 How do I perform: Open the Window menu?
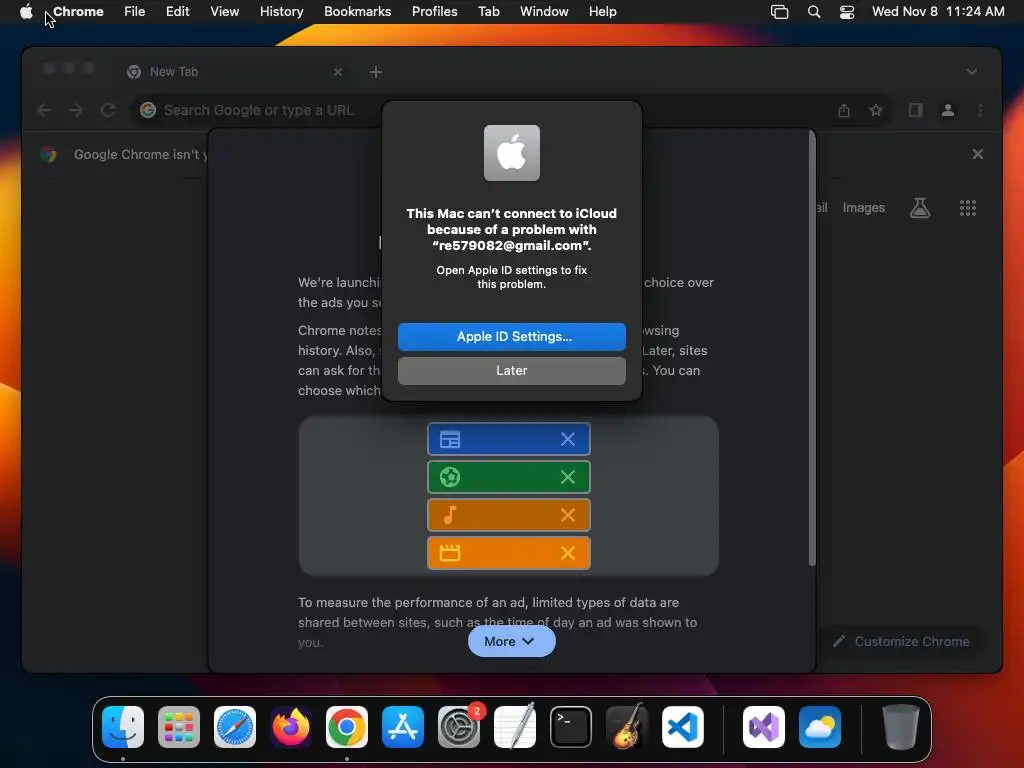[x=544, y=11]
